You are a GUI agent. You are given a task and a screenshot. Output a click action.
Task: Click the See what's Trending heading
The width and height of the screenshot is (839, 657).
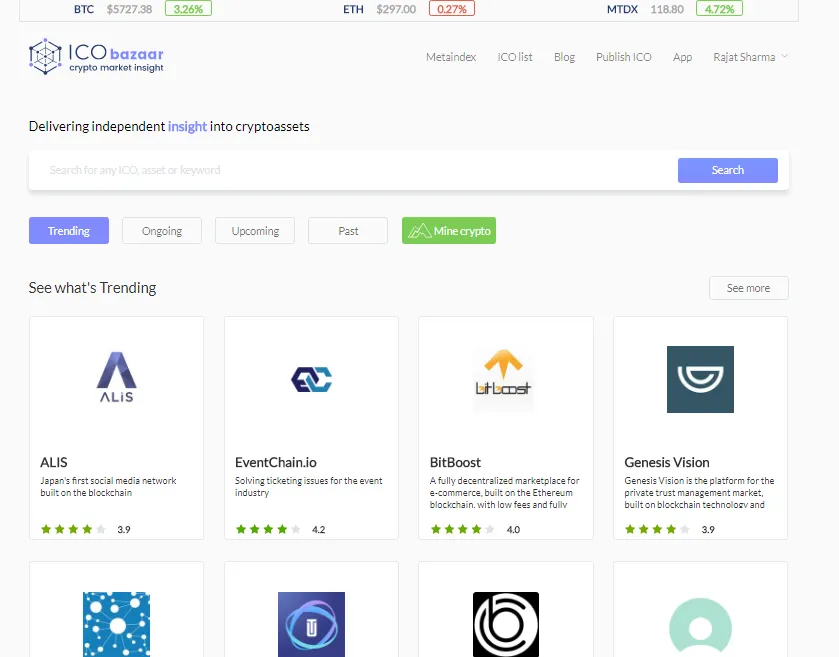tap(93, 288)
